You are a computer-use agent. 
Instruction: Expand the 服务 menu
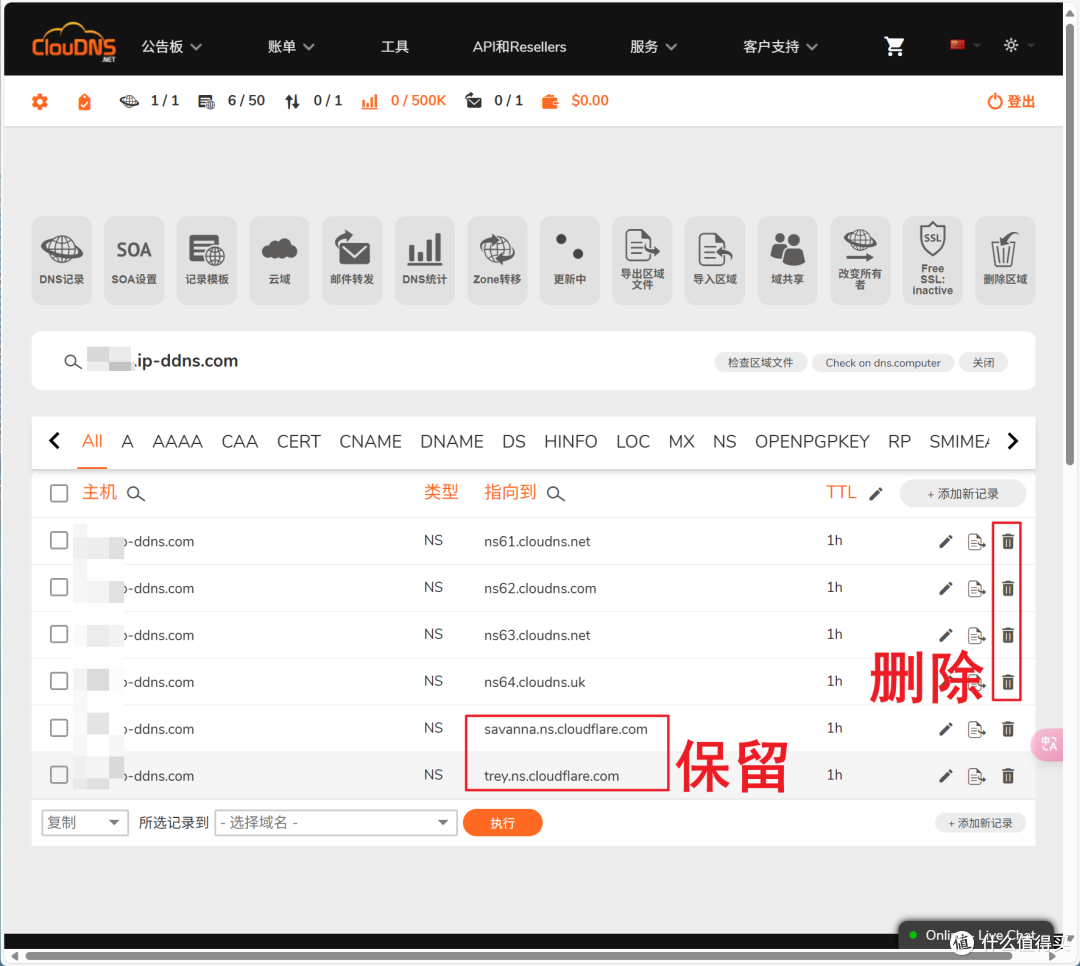[653, 47]
